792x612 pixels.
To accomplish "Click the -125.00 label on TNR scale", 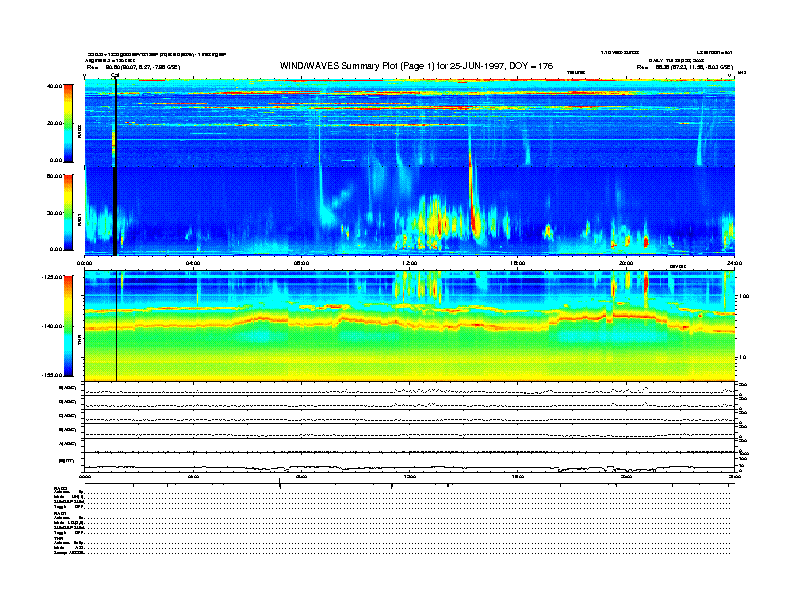I will tap(53, 277).
